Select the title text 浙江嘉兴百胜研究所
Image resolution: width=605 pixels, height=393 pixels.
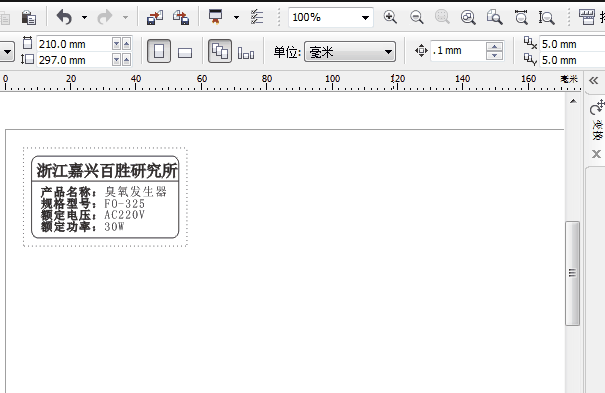pyautogui.click(x=107, y=171)
